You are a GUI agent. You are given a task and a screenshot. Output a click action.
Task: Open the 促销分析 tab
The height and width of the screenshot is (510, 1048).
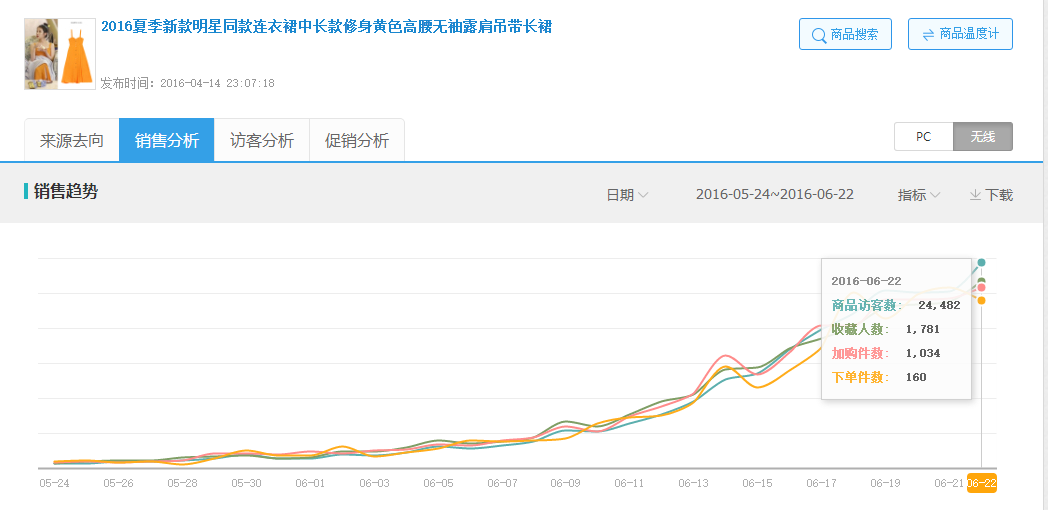coord(356,140)
